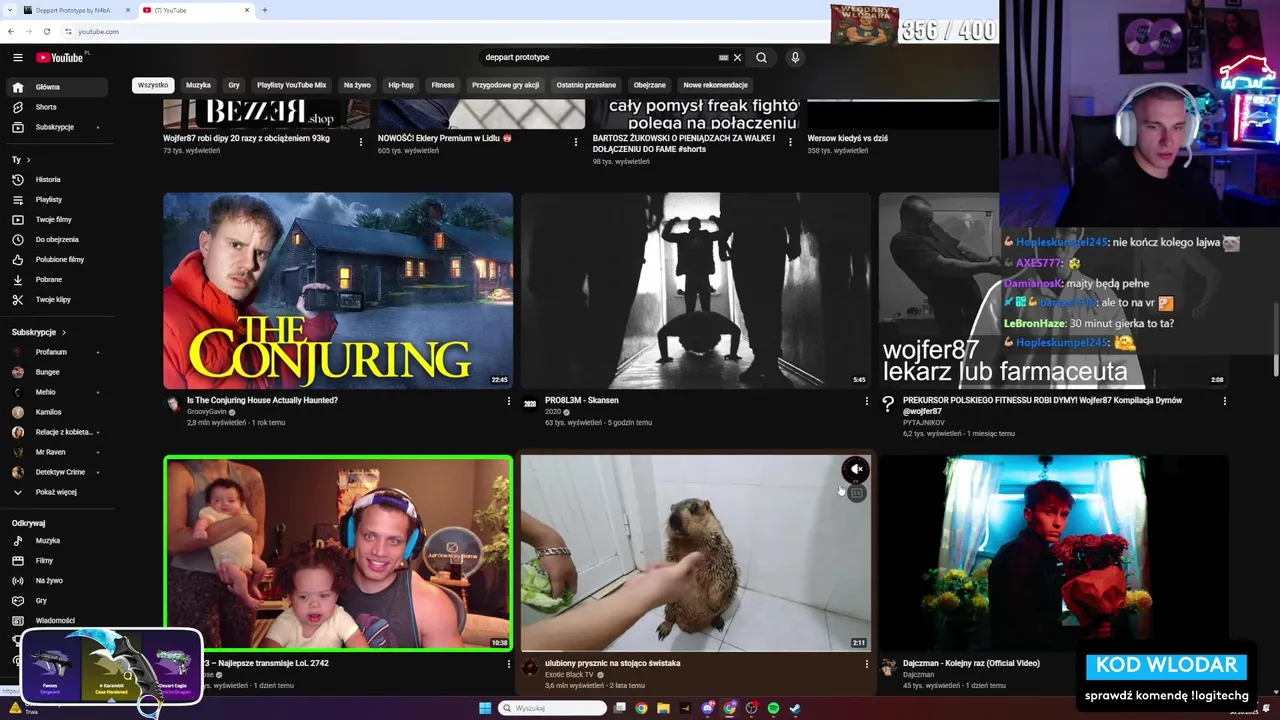Open Spotify from the taskbar
The height and width of the screenshot is (720, 1280).
click(x=773, y=708)
